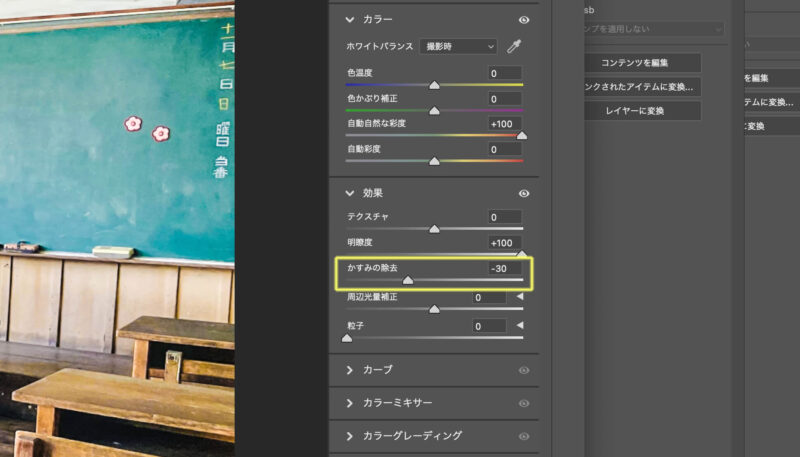Click the 色温度 value field

pos(505,73)
